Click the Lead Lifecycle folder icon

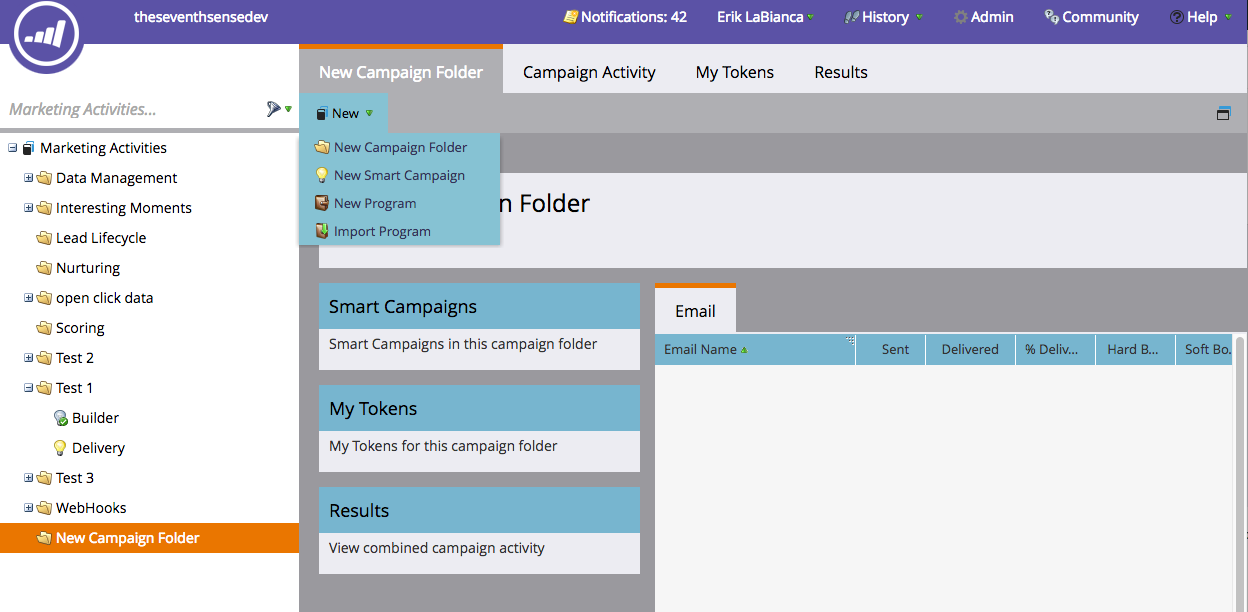coord(44,238)
